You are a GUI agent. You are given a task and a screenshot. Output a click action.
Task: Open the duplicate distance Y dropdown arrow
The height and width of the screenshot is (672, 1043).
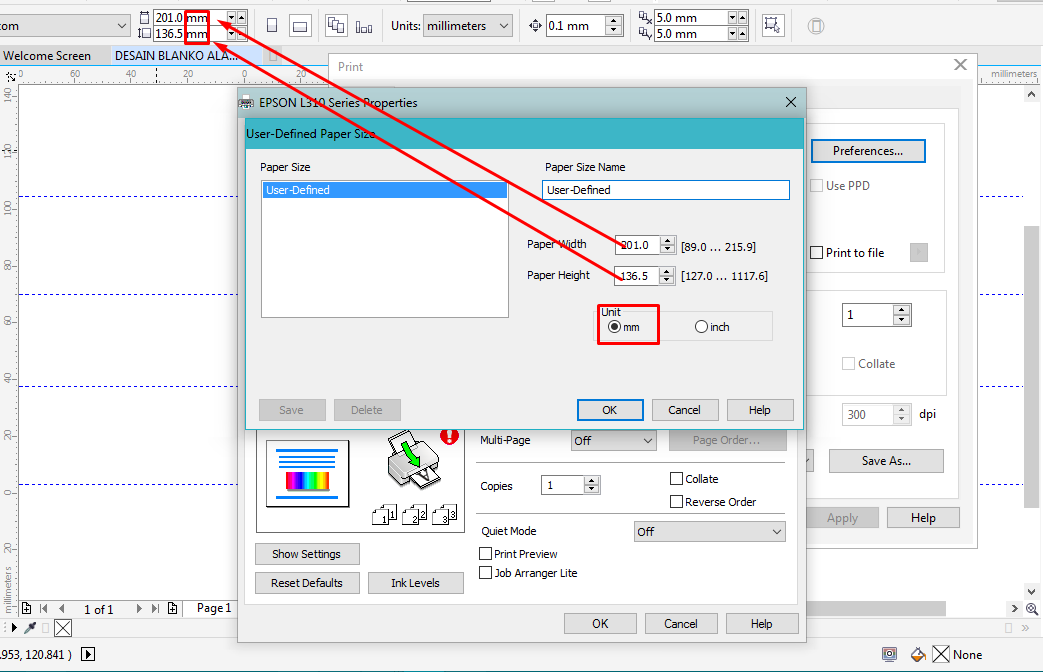[732, 33]
